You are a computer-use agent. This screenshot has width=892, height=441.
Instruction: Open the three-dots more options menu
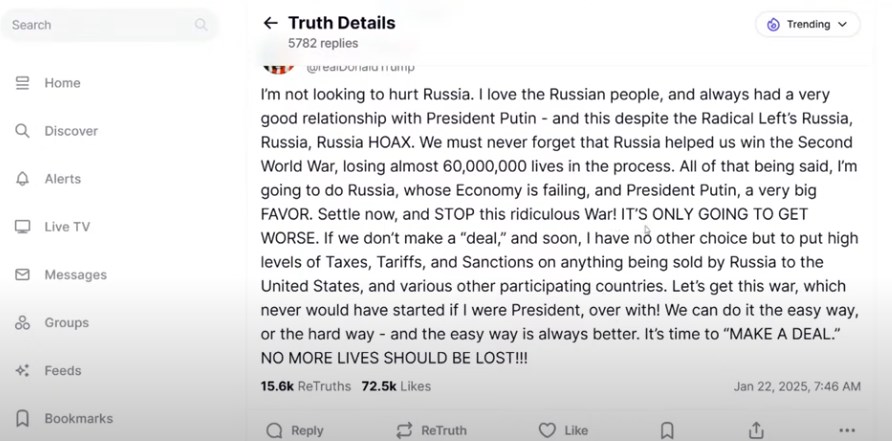(x=847, y=430)
